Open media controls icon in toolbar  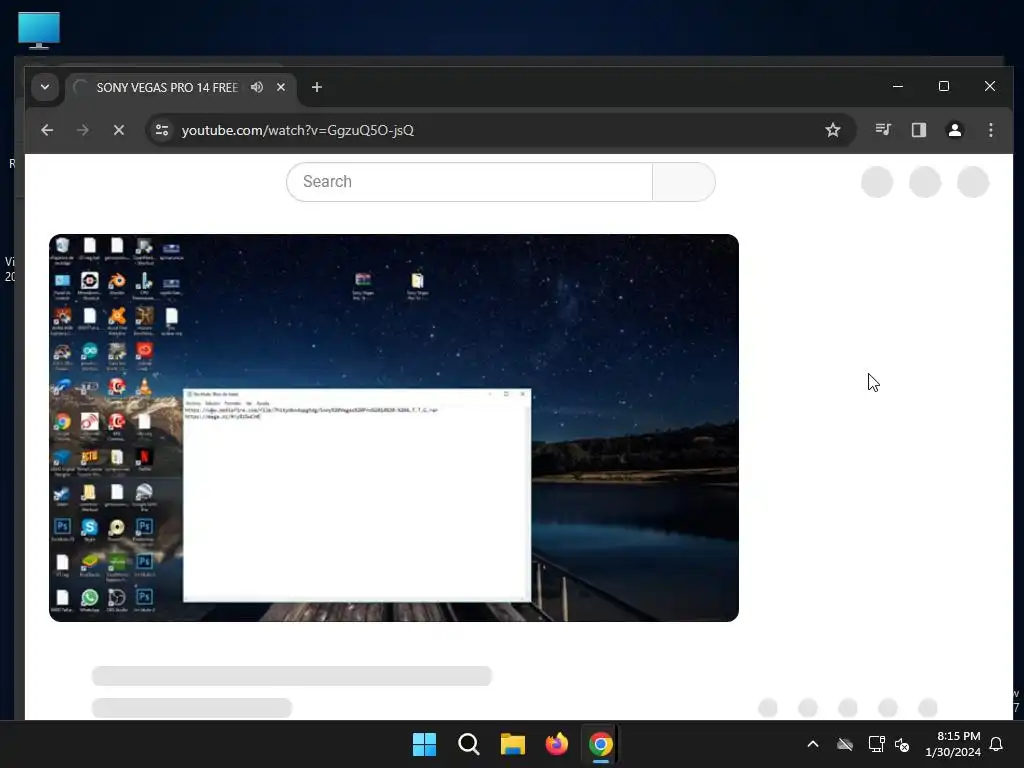coord(883,130)
